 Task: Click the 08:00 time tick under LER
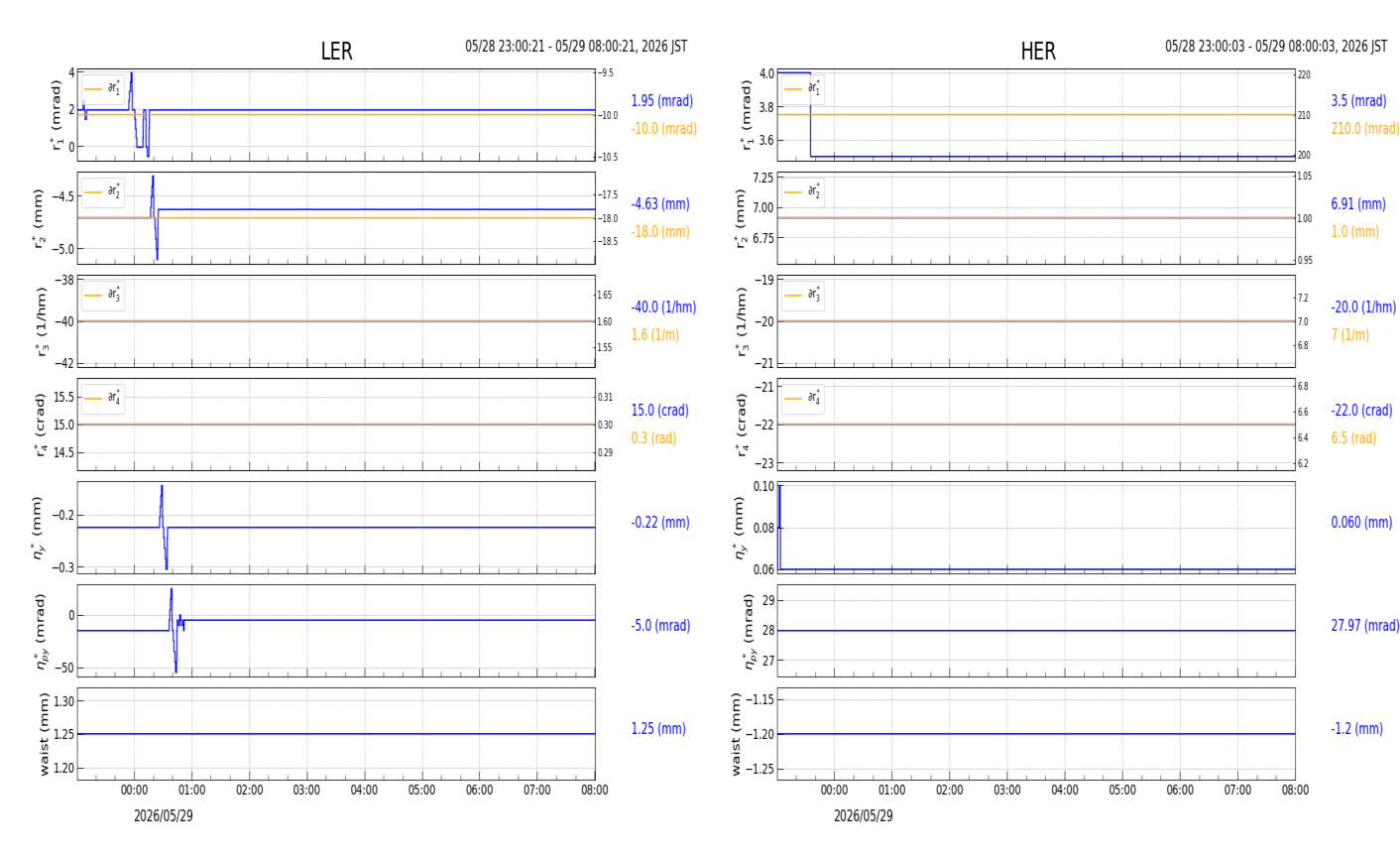coord(595,791)
